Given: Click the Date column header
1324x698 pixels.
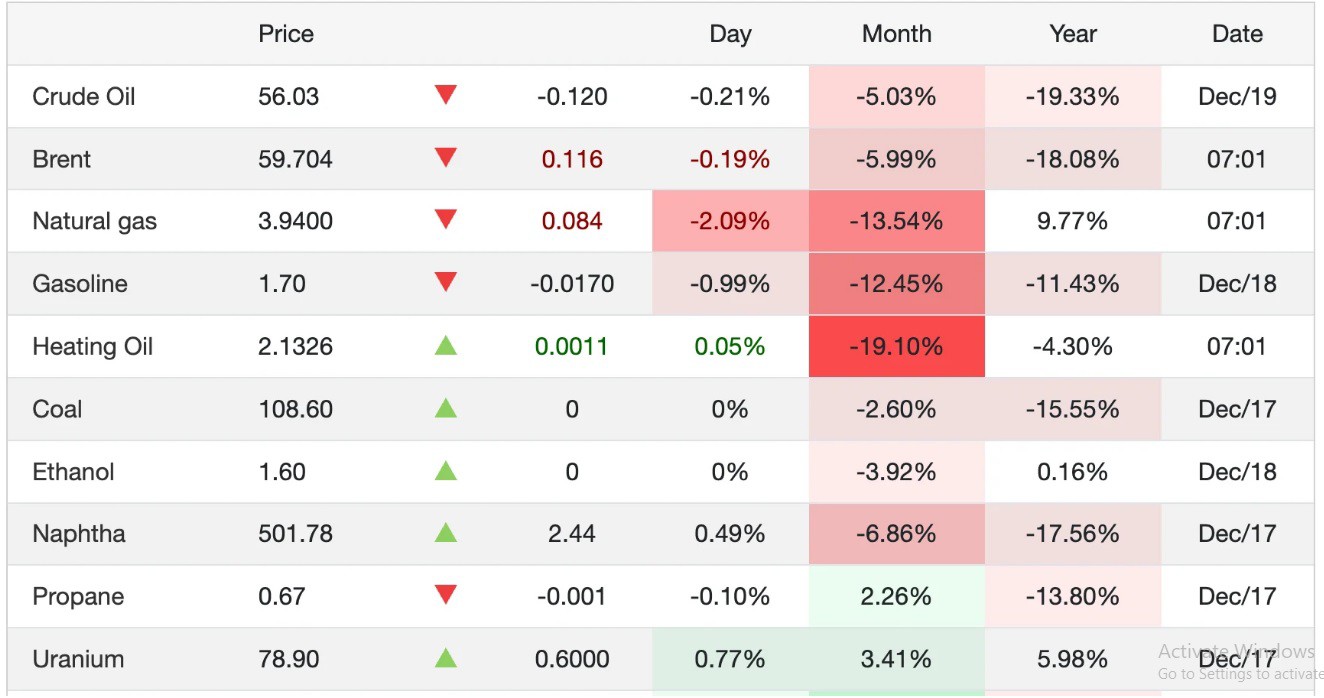Looking at the screenshot, I should click(1237, 34).
